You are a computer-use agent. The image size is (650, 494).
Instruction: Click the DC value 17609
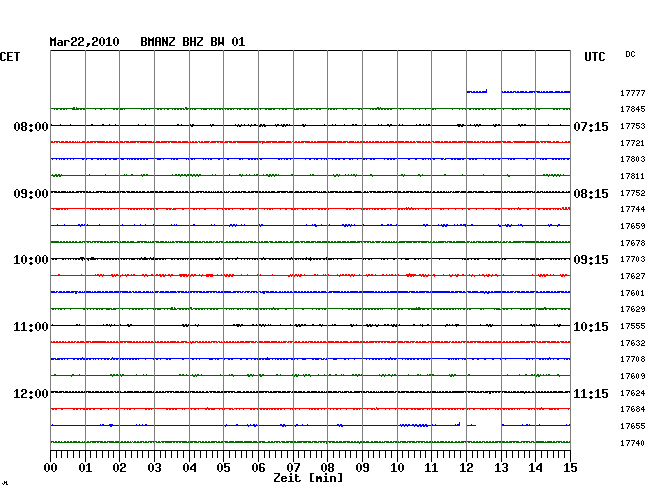click(633, 376)
